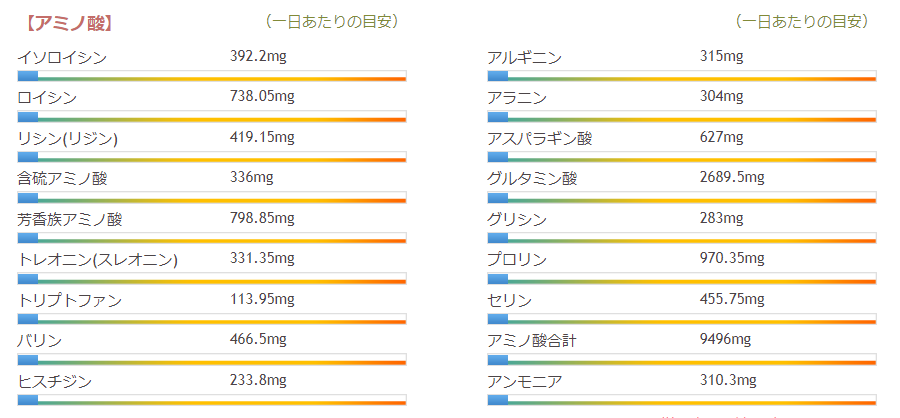Viewport: 900px width, 418px height.
Task: Click the ロイシン gauge bar
Action: 212,116
